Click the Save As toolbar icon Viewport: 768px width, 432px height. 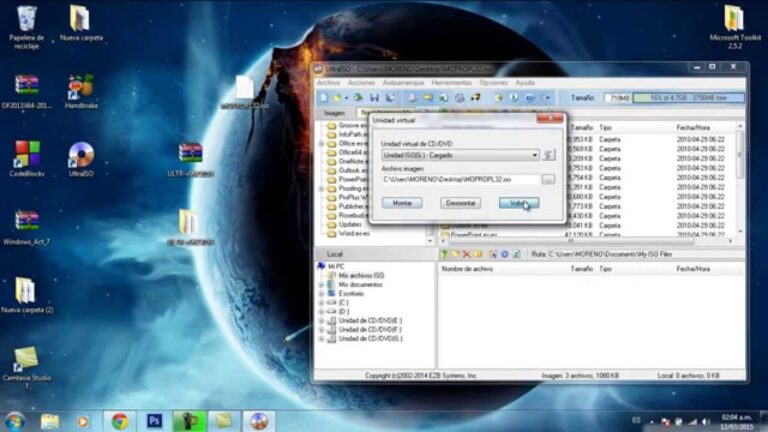[x=390, y=98]
